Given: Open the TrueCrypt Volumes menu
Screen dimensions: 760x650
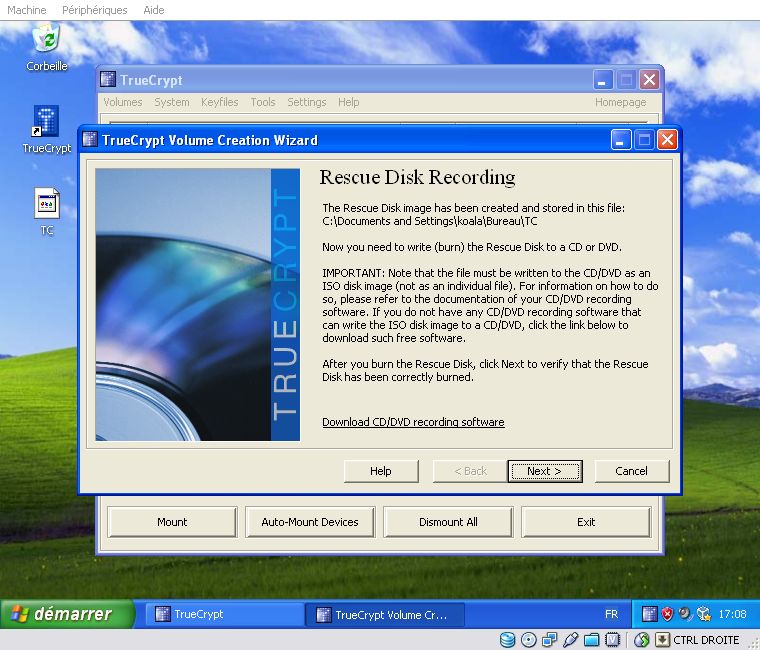Looking at the screenshot, I should (x=123, y=102).
